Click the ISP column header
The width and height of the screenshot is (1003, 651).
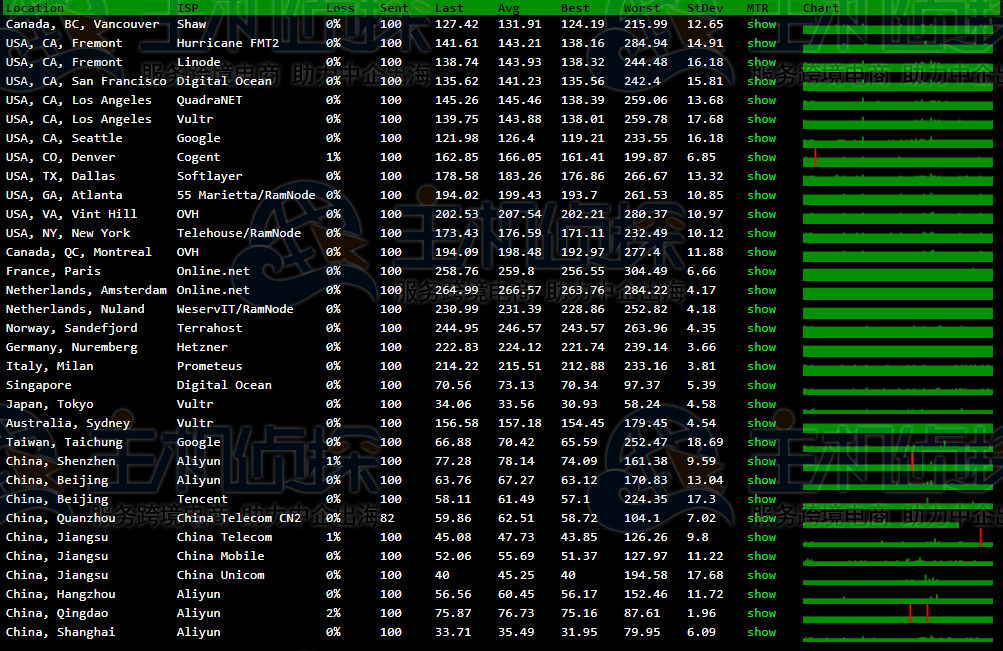[187, 8]
